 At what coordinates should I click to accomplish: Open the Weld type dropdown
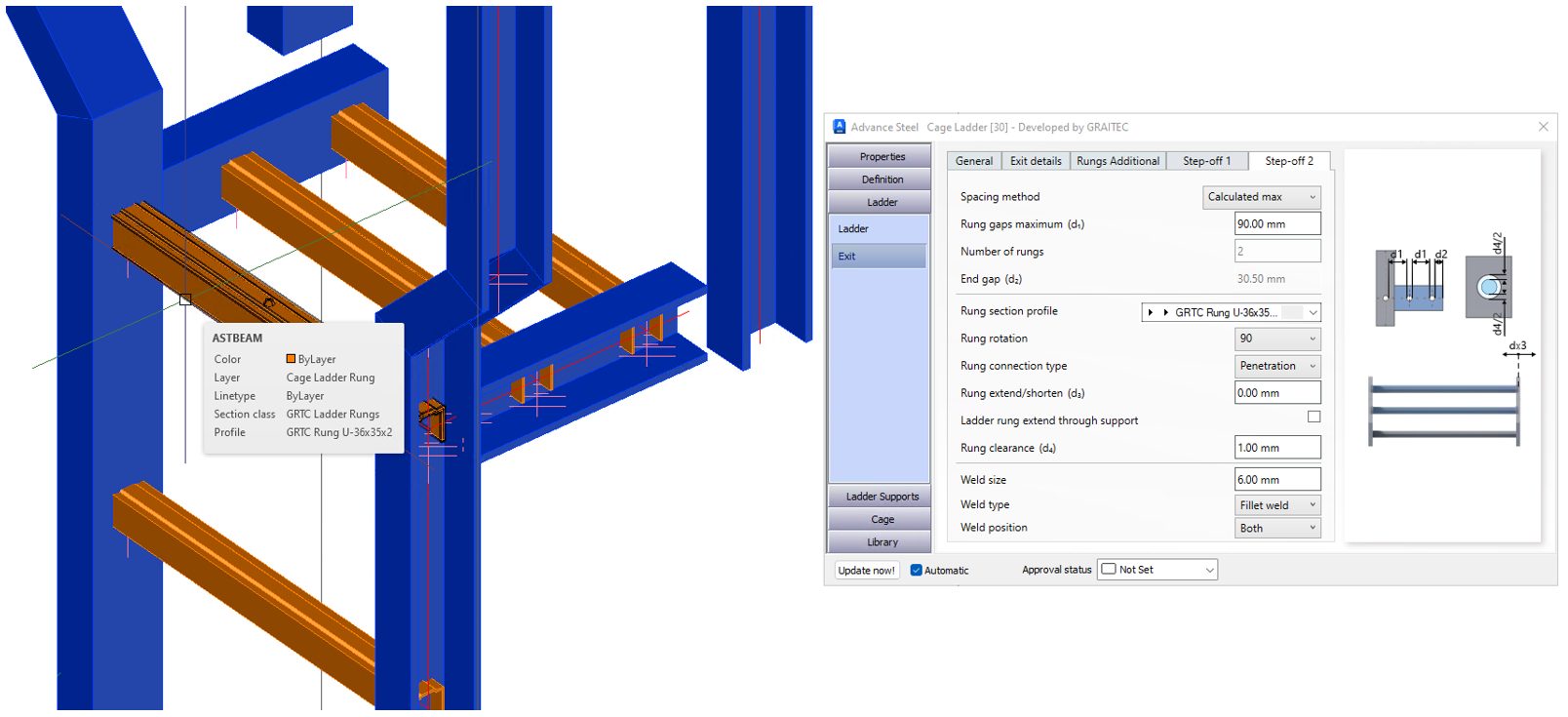[1277, 505]
